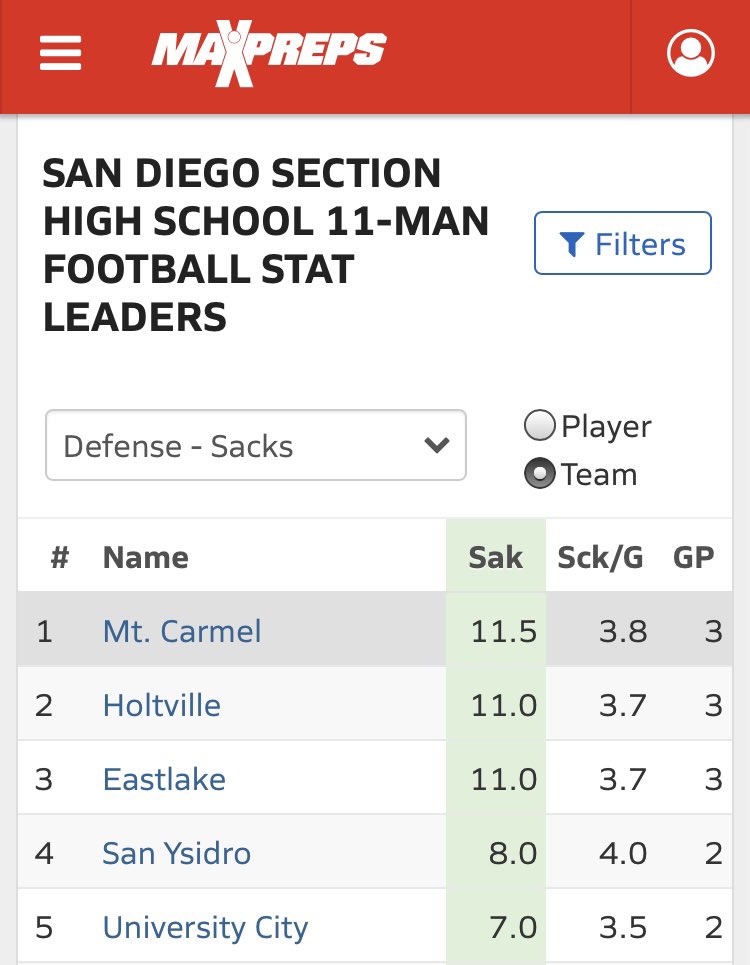
Task: Open the user account profile icon
Action: pyautogui.click(x=691, y=52)
